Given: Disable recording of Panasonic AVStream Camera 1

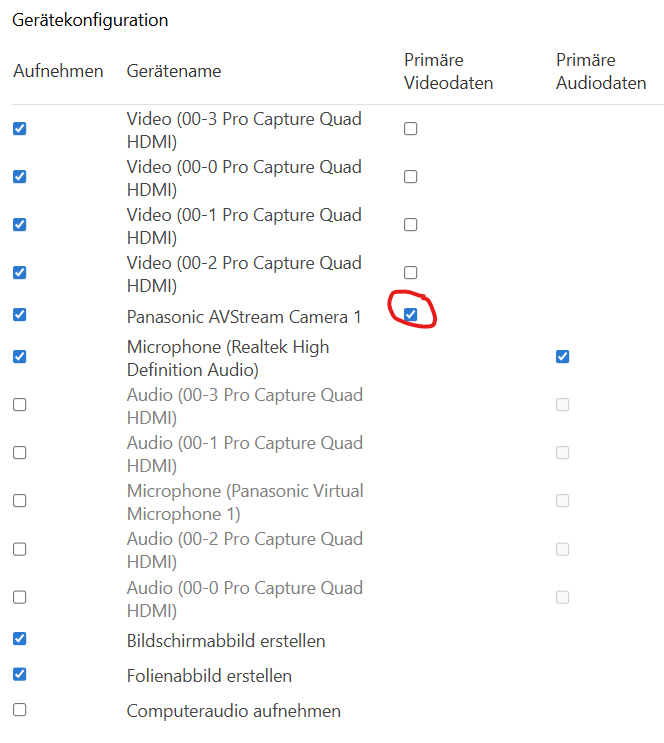Looking at the screenshot, I should (x=19, y=315).
